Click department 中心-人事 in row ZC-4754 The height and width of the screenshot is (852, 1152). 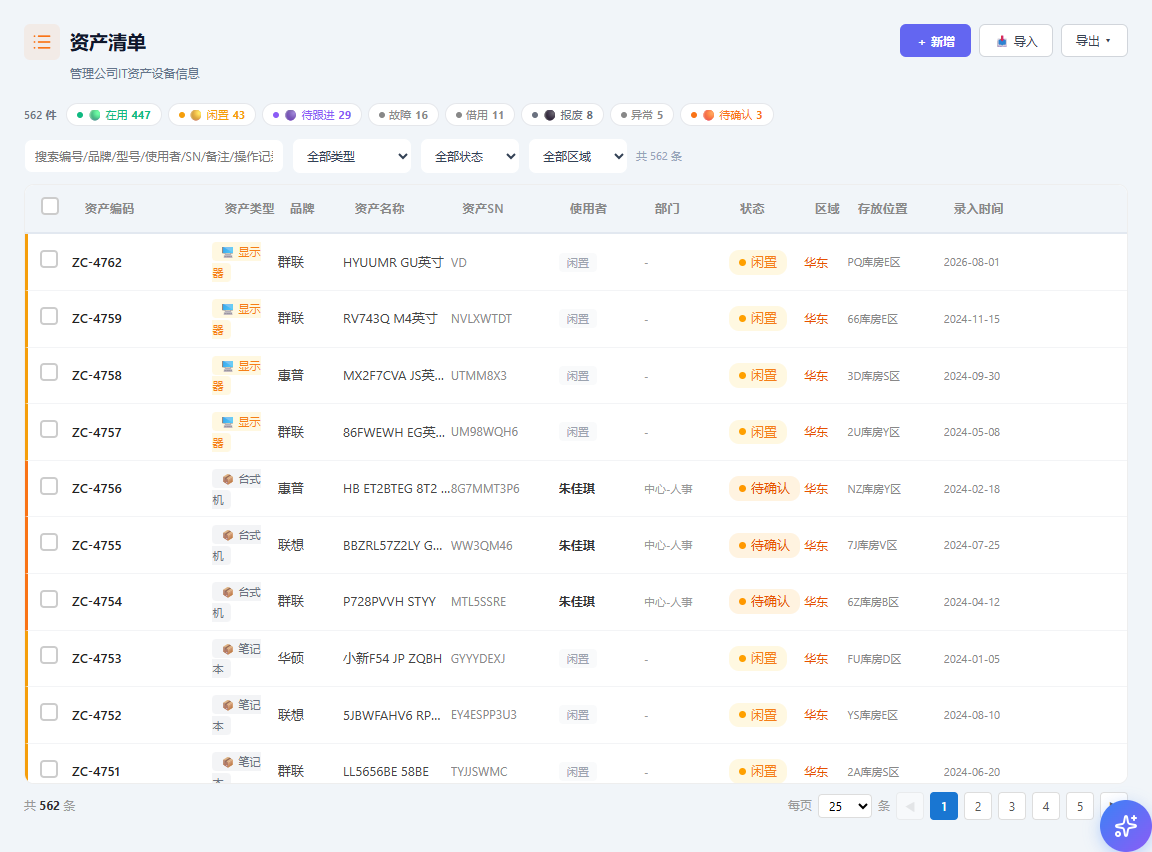click(669, 602)
